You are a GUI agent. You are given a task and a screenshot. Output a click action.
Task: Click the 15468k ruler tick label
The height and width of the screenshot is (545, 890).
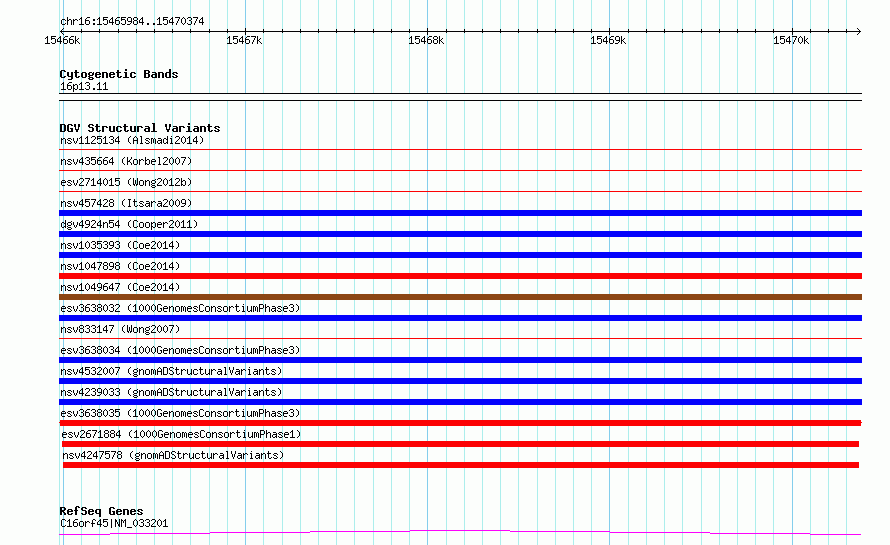pyautogui.click(x=426, y=40)
